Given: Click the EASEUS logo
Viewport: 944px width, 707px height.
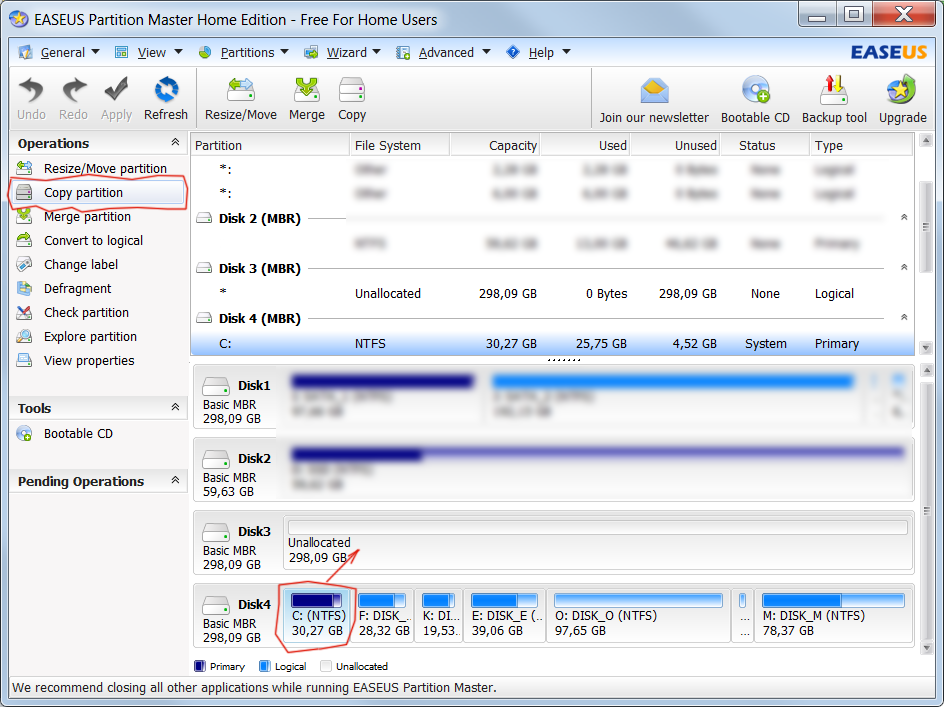Looking at the screenshot, I should pos(889,52).
